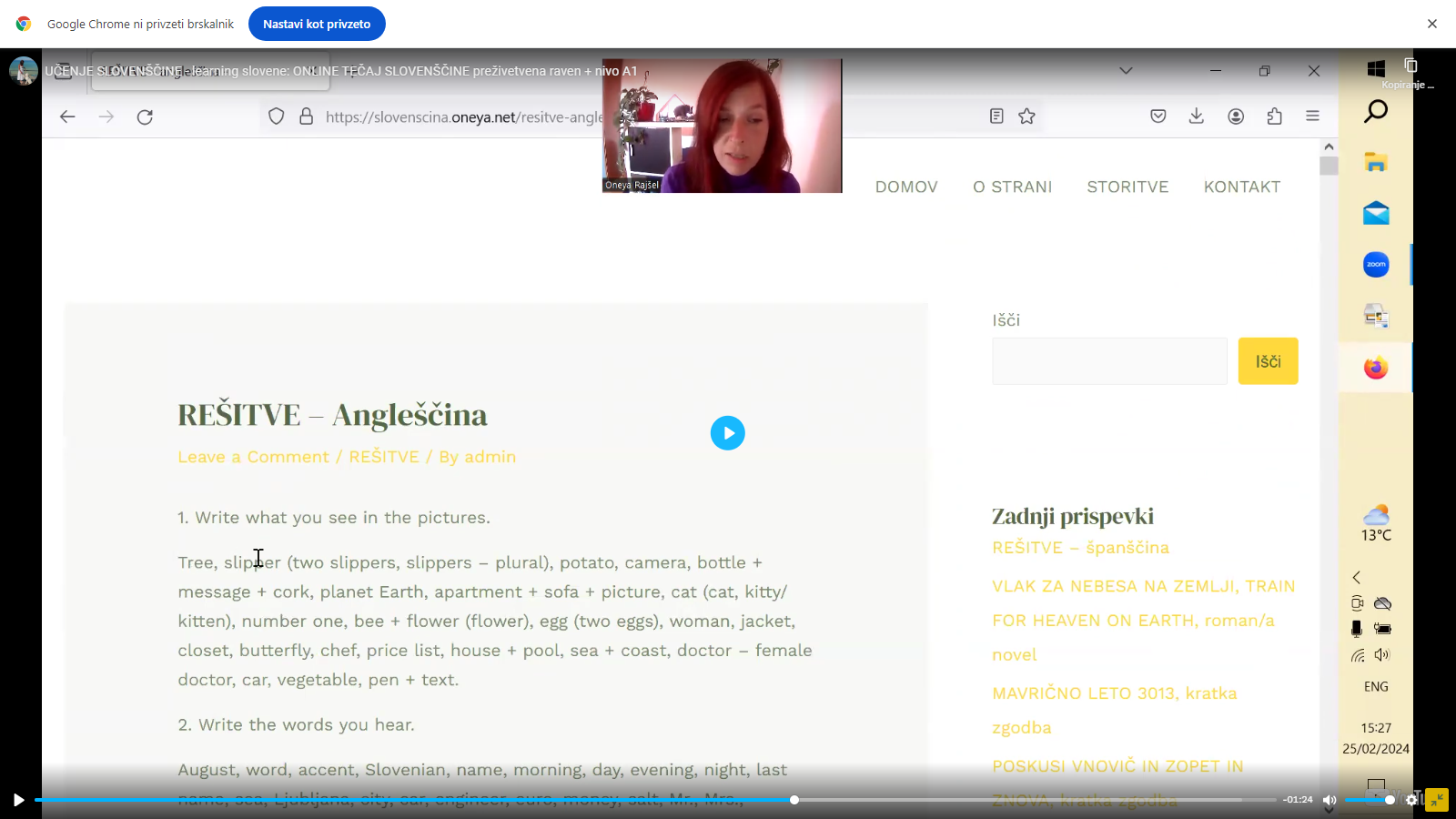Open video settings gear
Image resolution: width=1456 pixels, height=819 pixels.
click(1411, 800)
